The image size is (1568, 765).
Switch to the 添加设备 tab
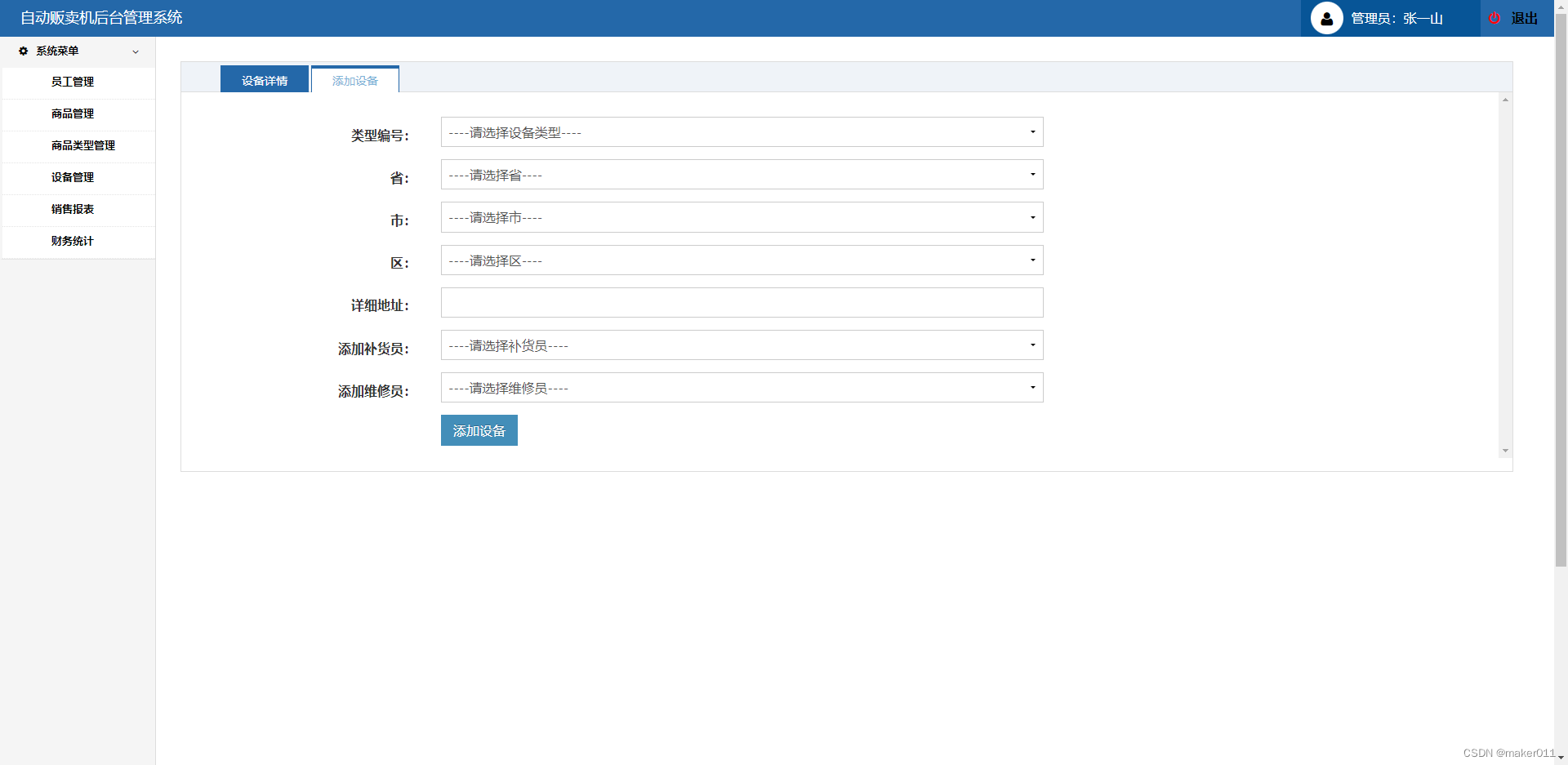pyautogui.click(x=355, y=79)
